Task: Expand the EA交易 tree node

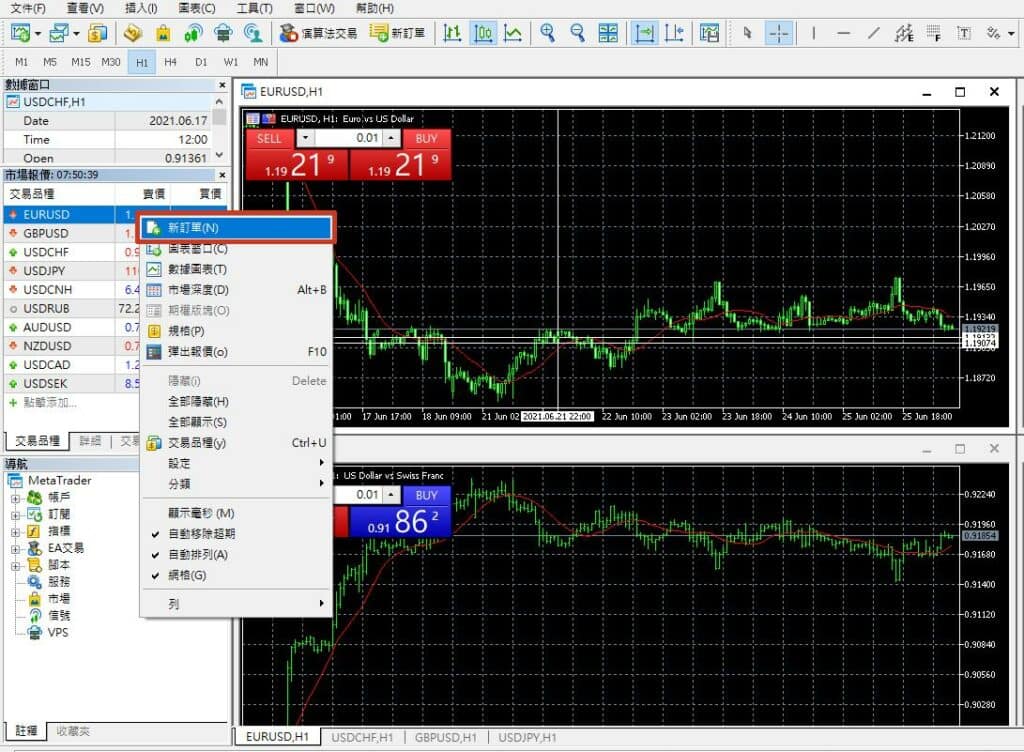Action: click(16, 549)
